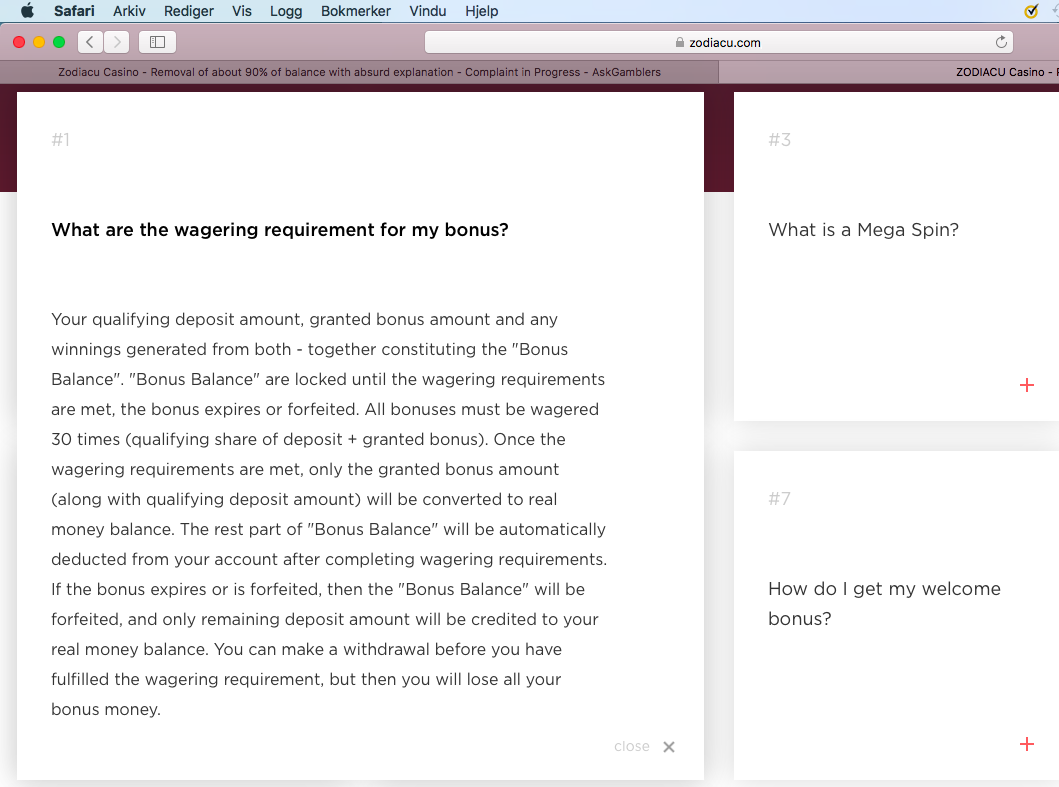
Task: Open the Bokmerker menu
Action: click(355, 11)
